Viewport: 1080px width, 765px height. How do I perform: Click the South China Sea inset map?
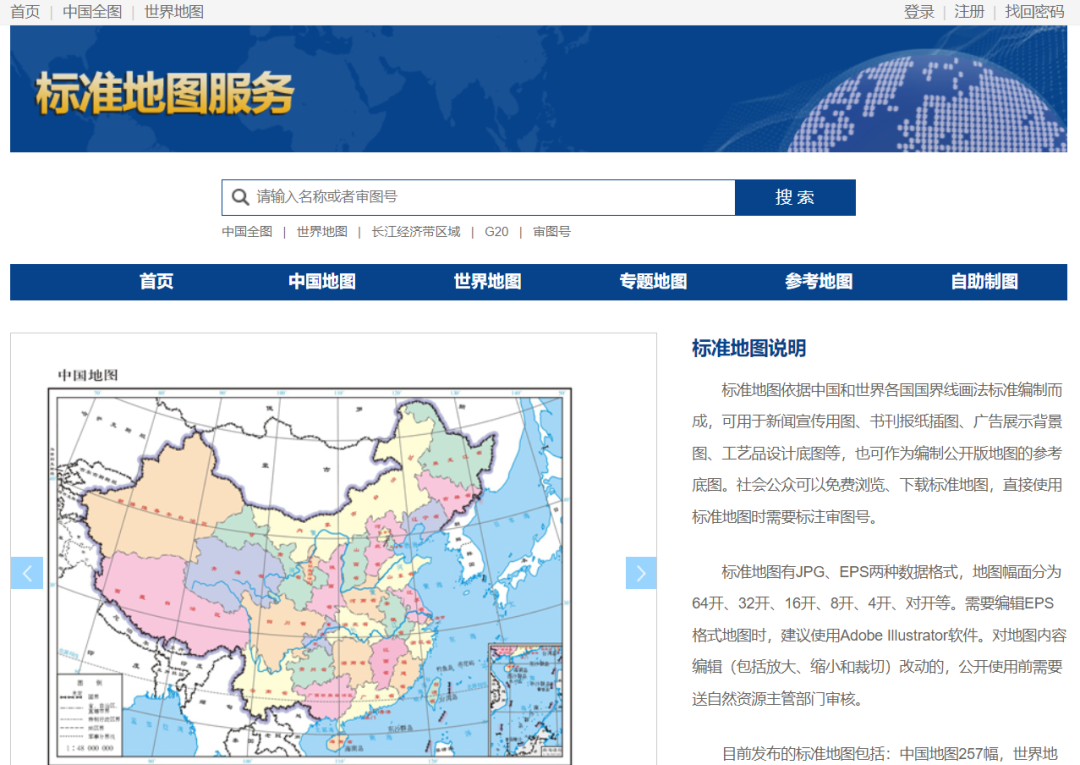525,700
